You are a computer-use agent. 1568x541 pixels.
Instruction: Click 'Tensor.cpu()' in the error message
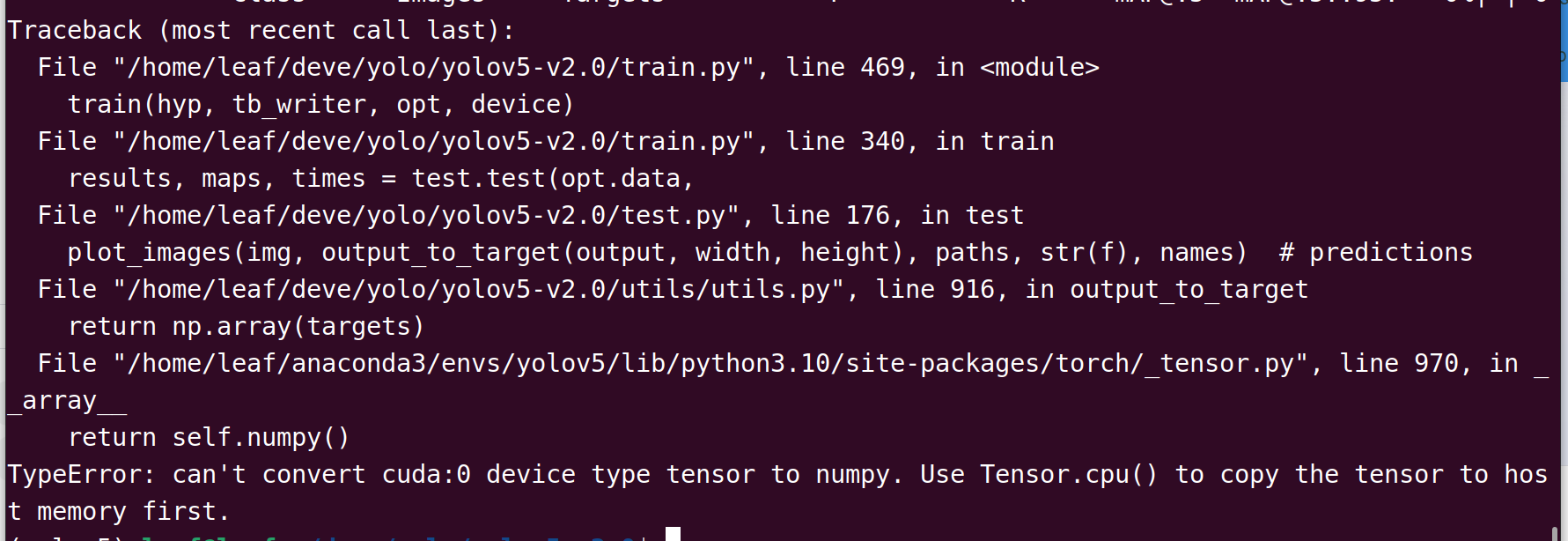pyautogui.click(x=1069, y=475)
